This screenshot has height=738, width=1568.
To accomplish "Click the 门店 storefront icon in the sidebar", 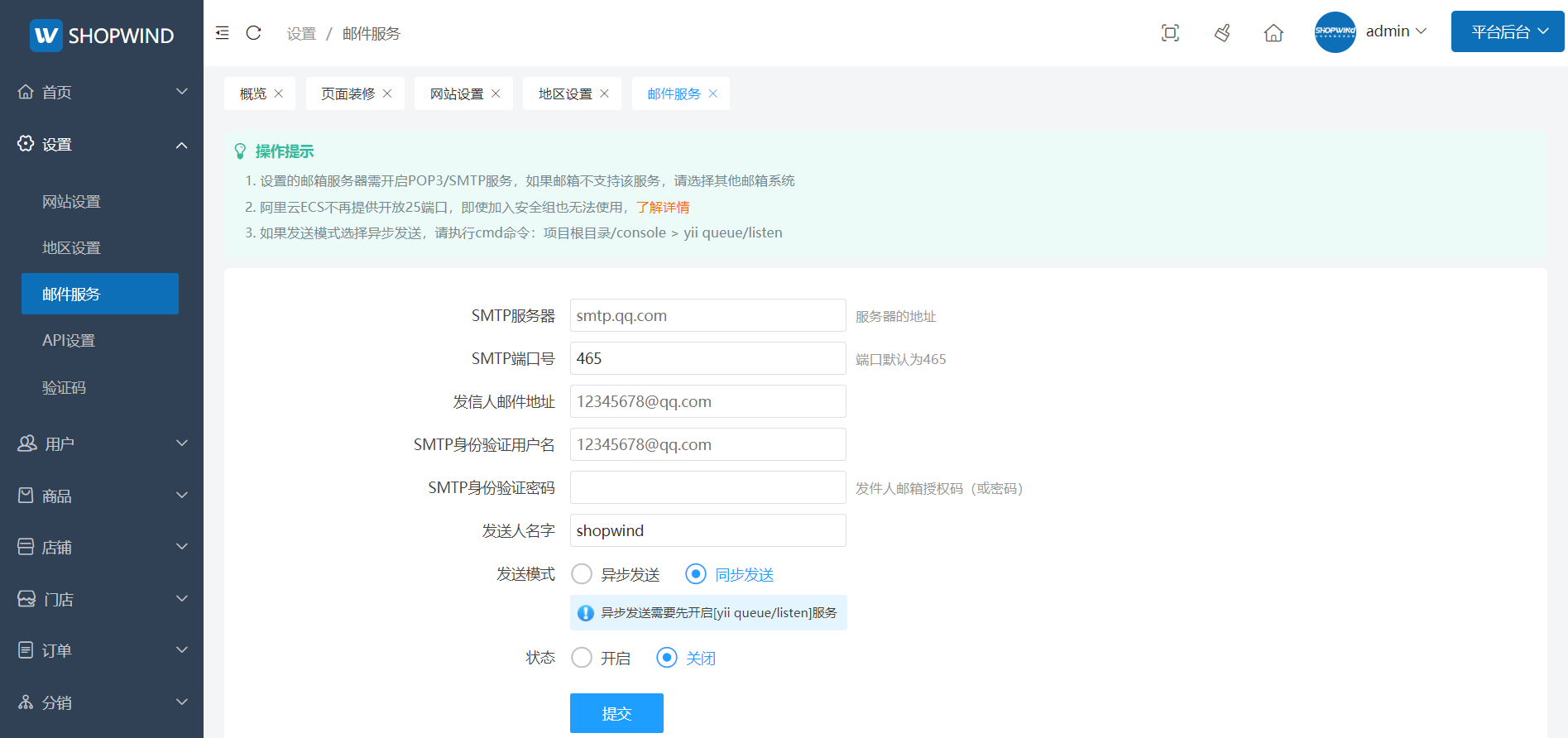I will tap(26, 599).
